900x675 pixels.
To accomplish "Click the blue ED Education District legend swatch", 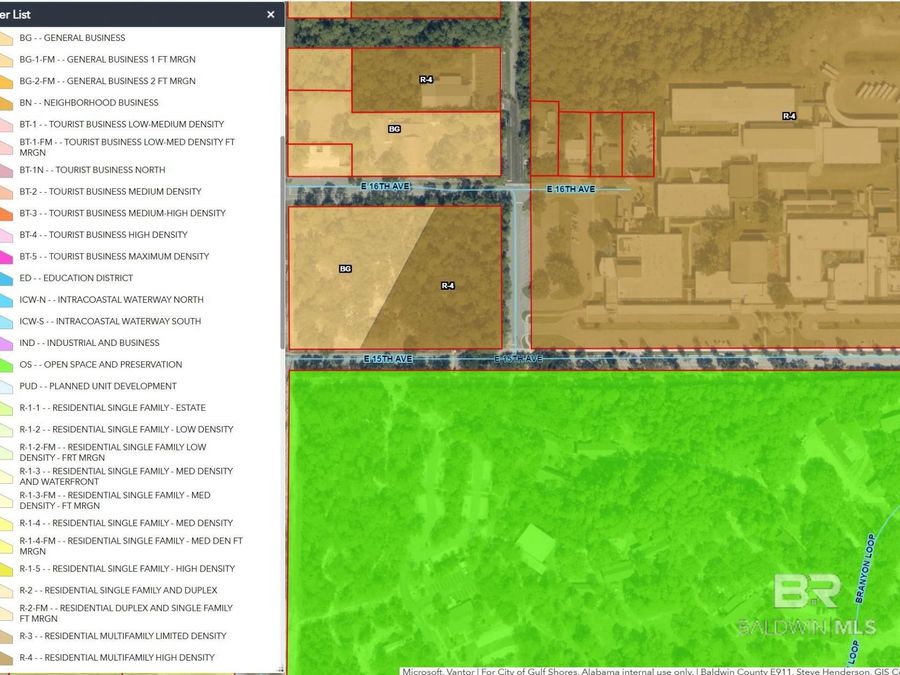I will coord(6,278).
